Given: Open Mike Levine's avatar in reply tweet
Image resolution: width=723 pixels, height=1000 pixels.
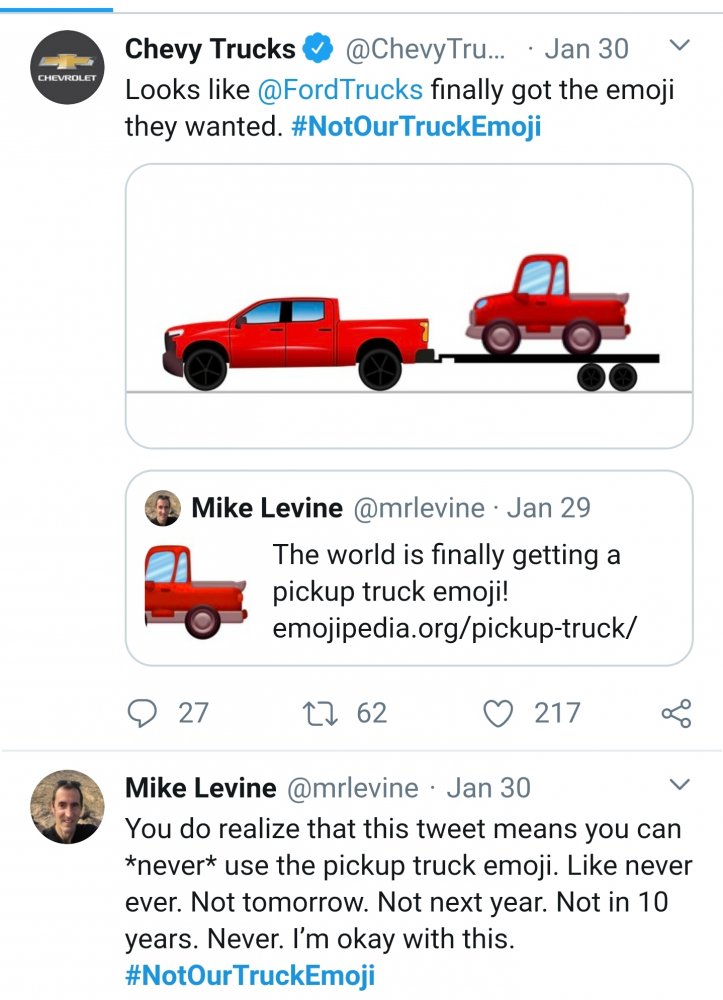Looking at the screenshot, I should 68,806.
